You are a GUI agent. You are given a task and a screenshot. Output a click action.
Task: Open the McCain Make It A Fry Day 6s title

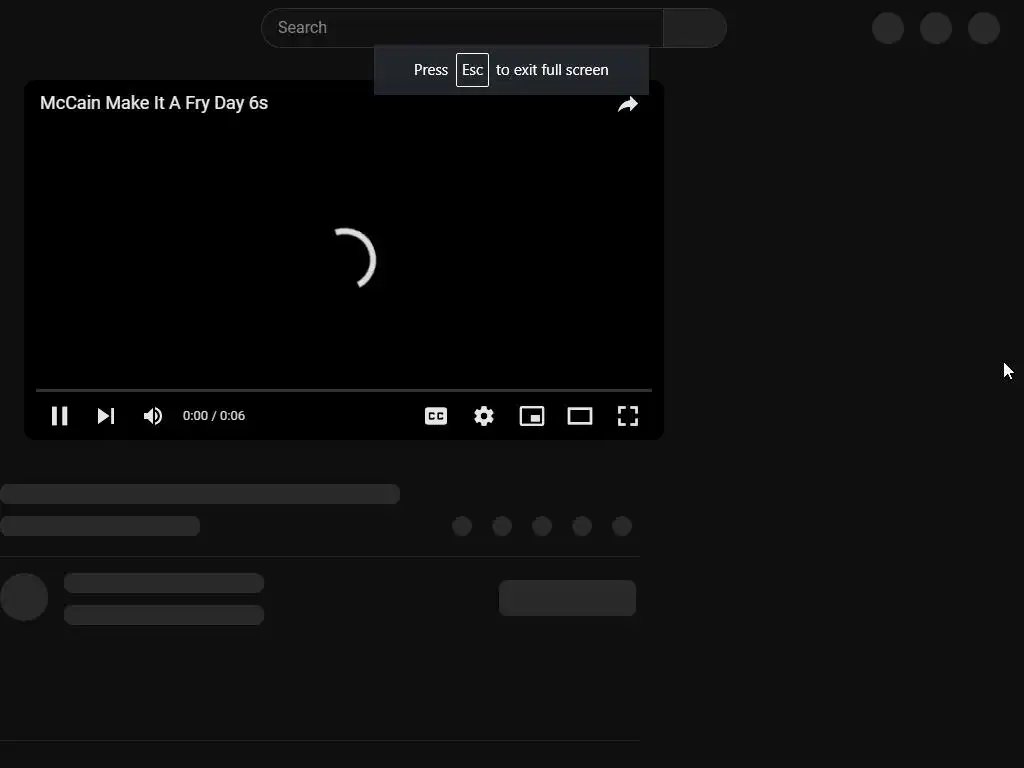click(154, 103)
